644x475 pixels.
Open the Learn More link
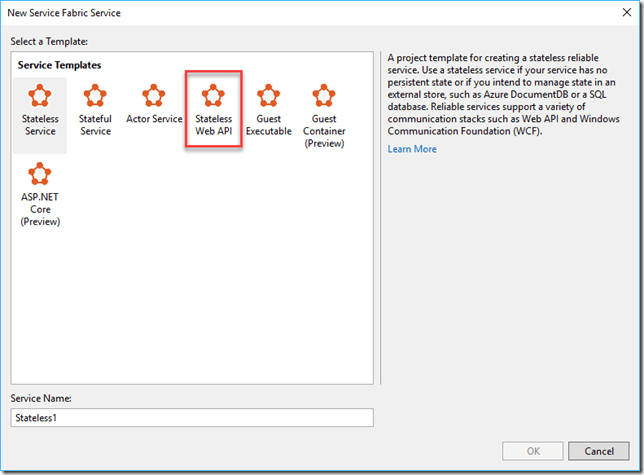412,149
